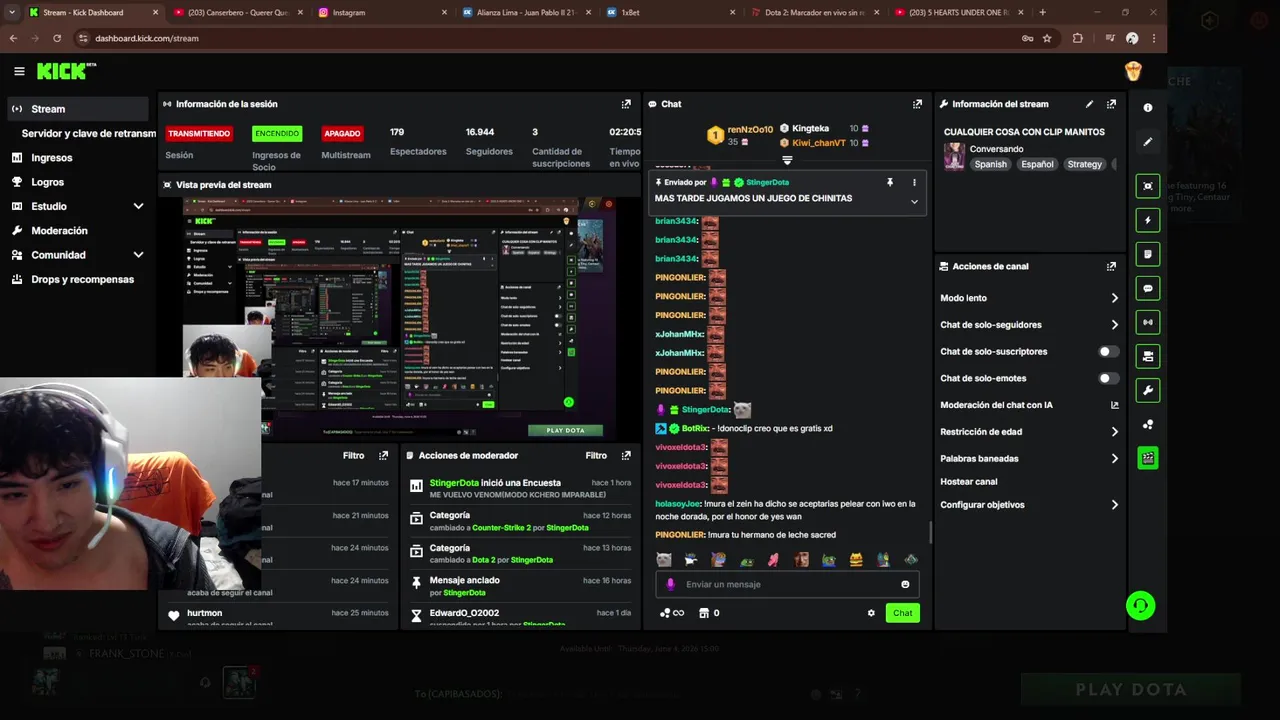Toggle the broadcast signal widget icon

pyautogui.click(x=1148, y=322)
